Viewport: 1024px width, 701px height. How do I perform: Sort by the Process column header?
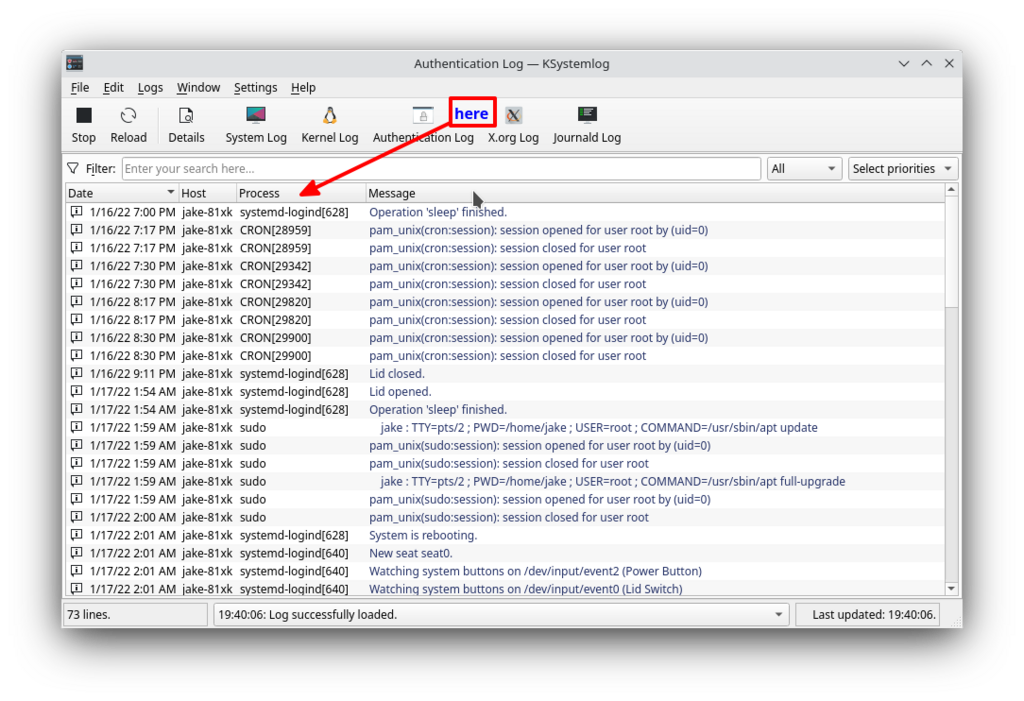pos(300,193)
